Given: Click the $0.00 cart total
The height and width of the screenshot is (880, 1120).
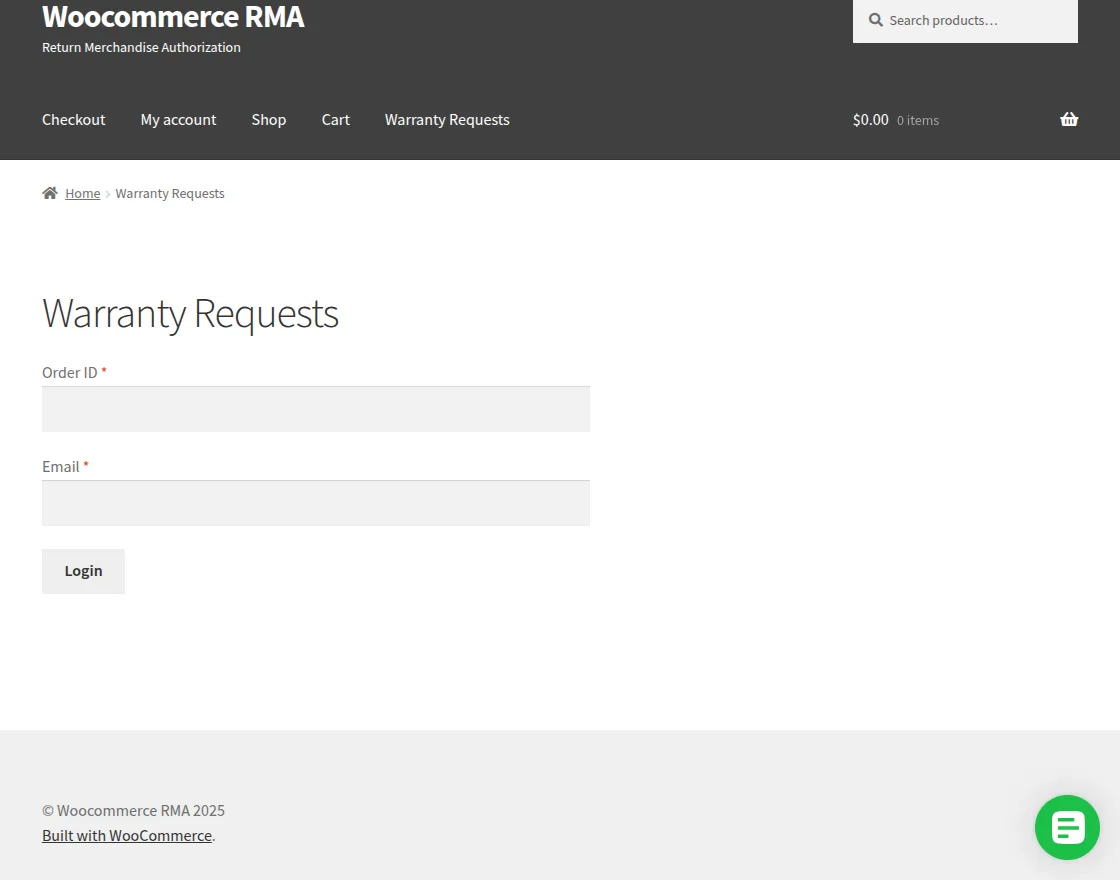Looking at the screenshot, I should tap(870, 119).
